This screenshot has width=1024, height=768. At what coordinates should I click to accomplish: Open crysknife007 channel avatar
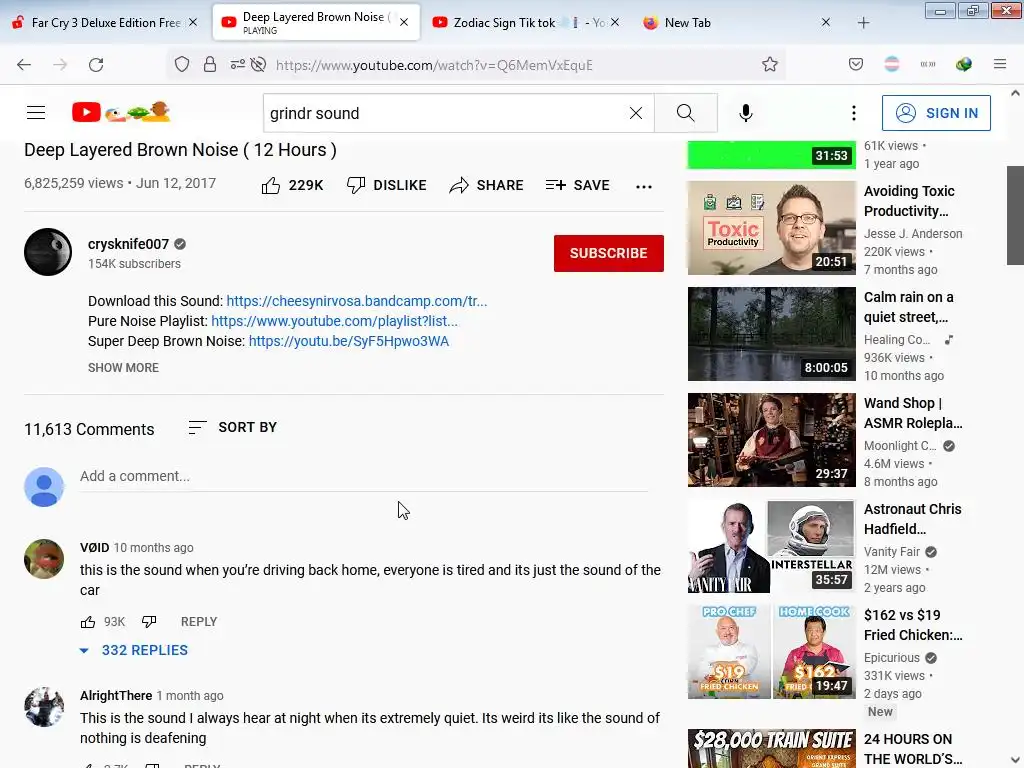[x=48, y=252]
